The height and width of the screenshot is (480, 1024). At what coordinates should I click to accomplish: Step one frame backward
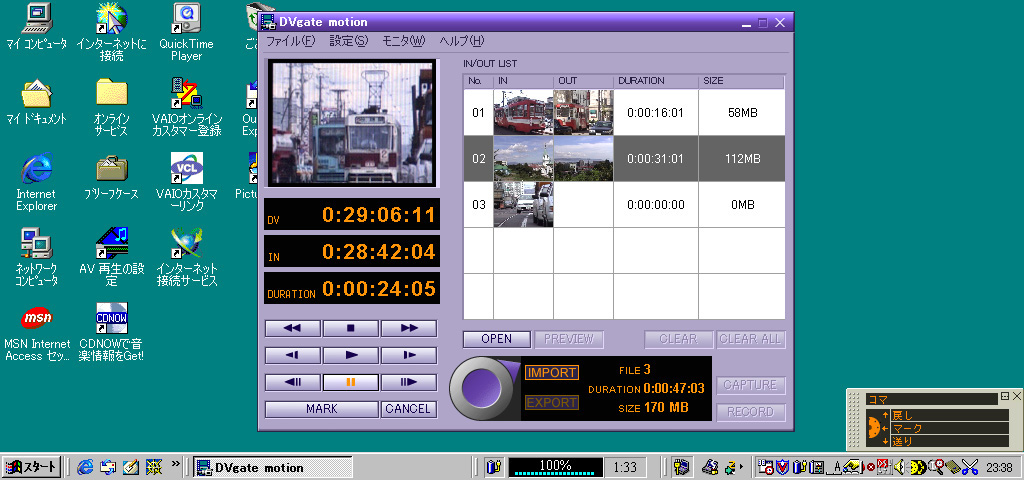[x=293, y=382]
